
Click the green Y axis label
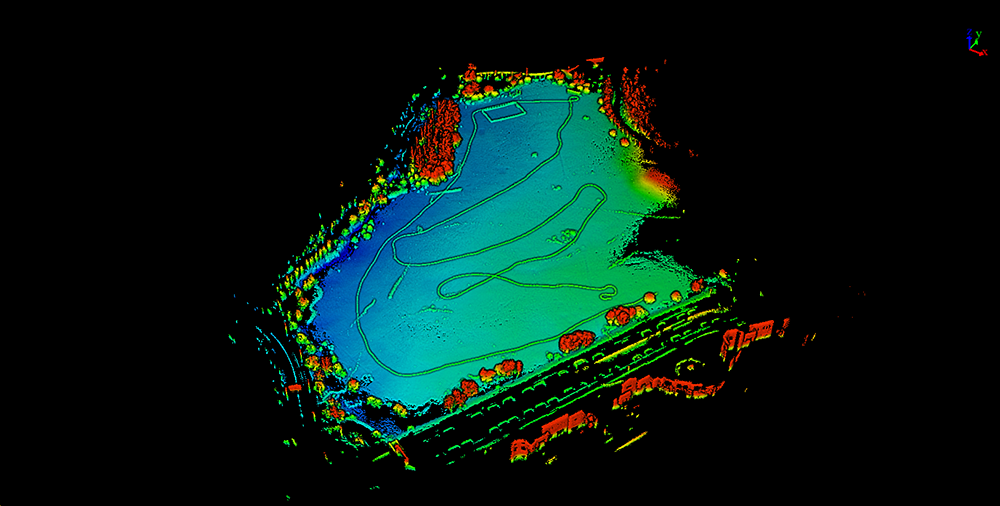pyautogui.click(x=978, y=34)
